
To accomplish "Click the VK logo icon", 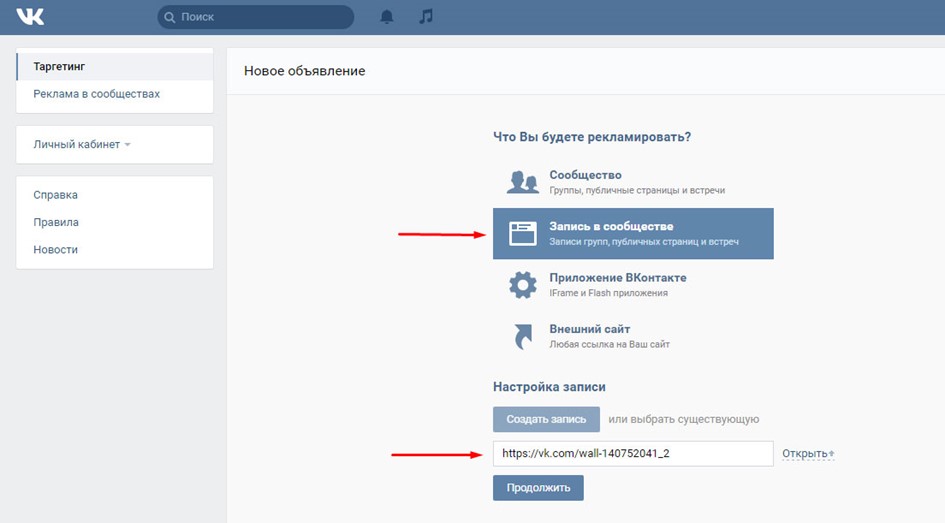I will 30,17.
